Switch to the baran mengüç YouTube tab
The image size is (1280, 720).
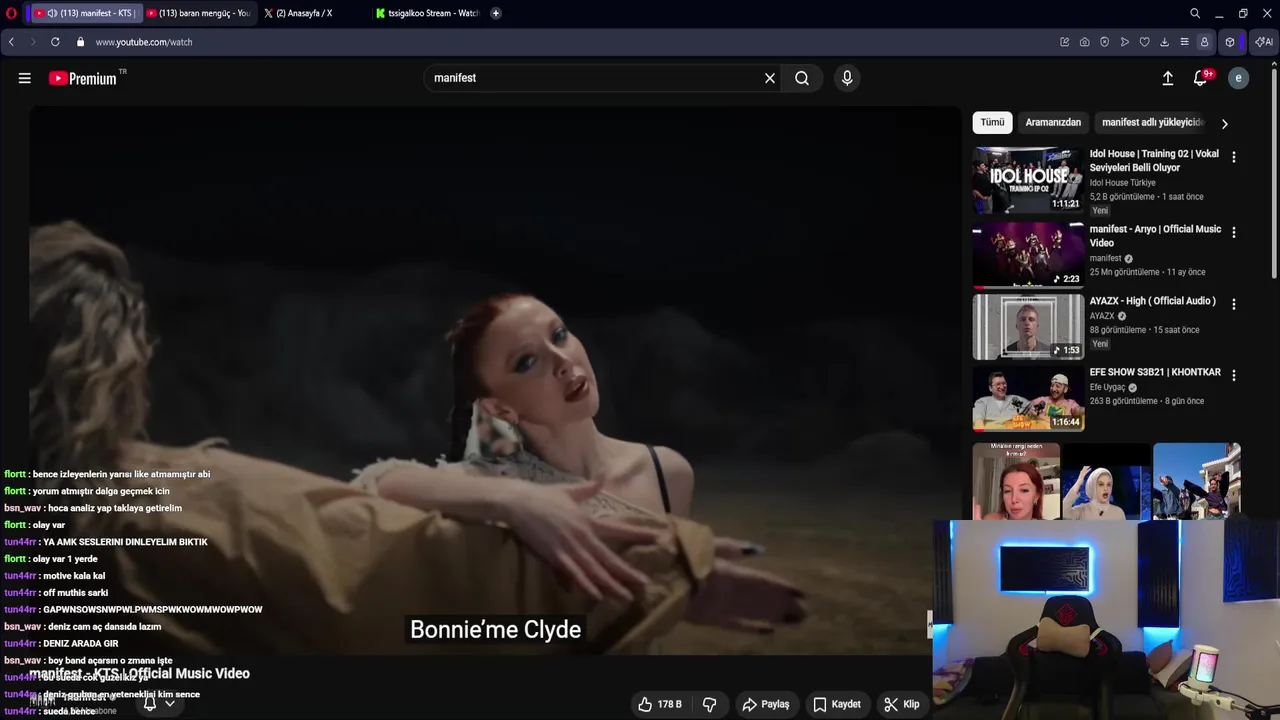[x=198, y=13]
